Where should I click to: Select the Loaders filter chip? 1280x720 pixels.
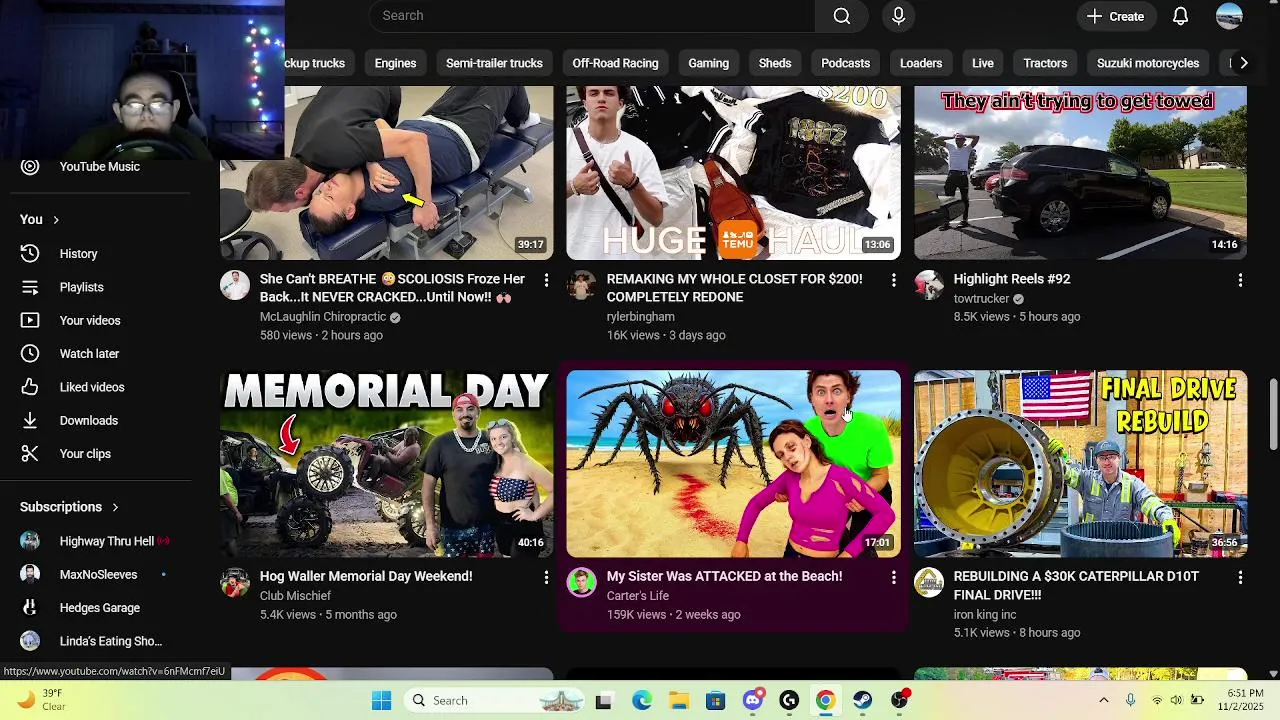pos(921,63)
